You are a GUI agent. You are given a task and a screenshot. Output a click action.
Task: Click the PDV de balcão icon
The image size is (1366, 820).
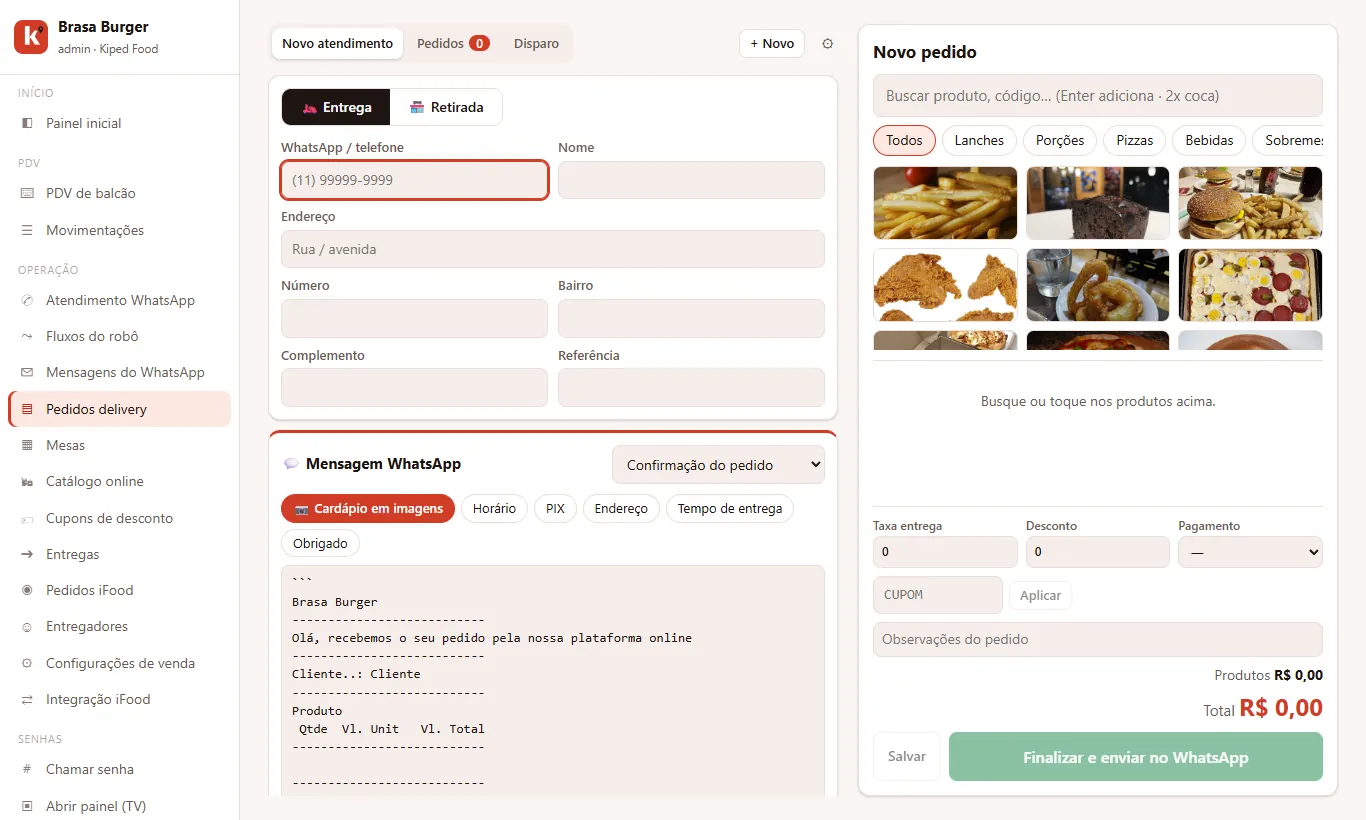click(x=27, y=193)
